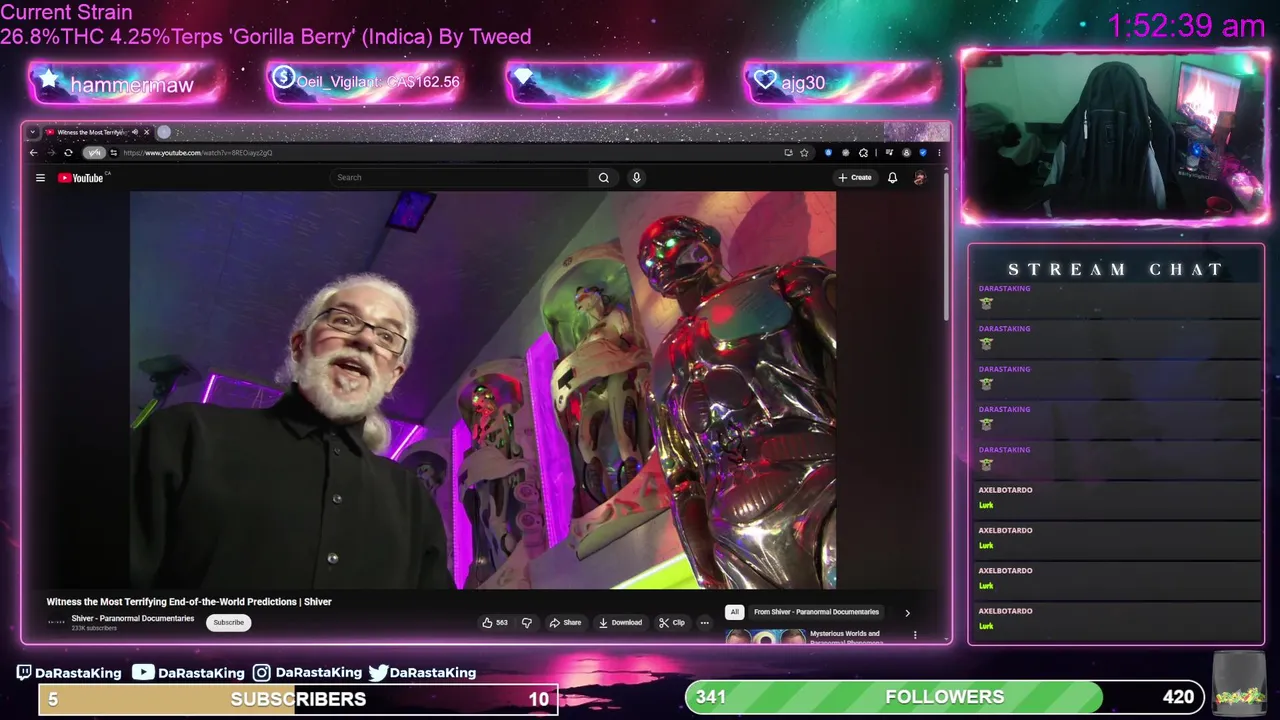The height and width of the screenshot is (720, 1280).
Task: Open options for Mysterious Worlds suggested video
Action: pyautogui.click(x=914, y=635)
